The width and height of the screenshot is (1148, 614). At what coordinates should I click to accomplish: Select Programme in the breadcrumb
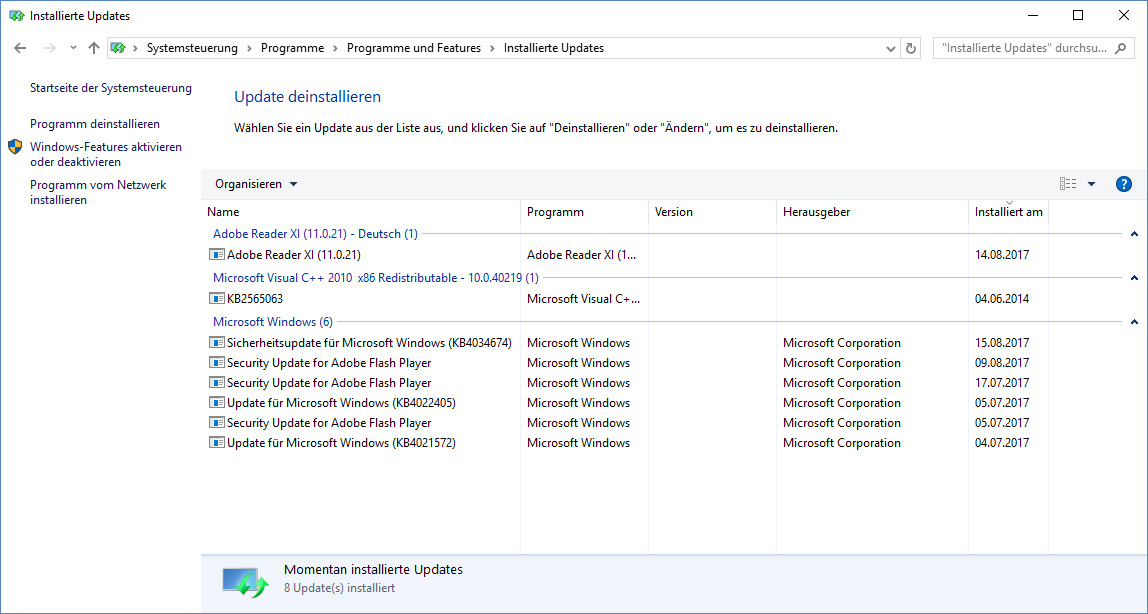click(292, 48)
